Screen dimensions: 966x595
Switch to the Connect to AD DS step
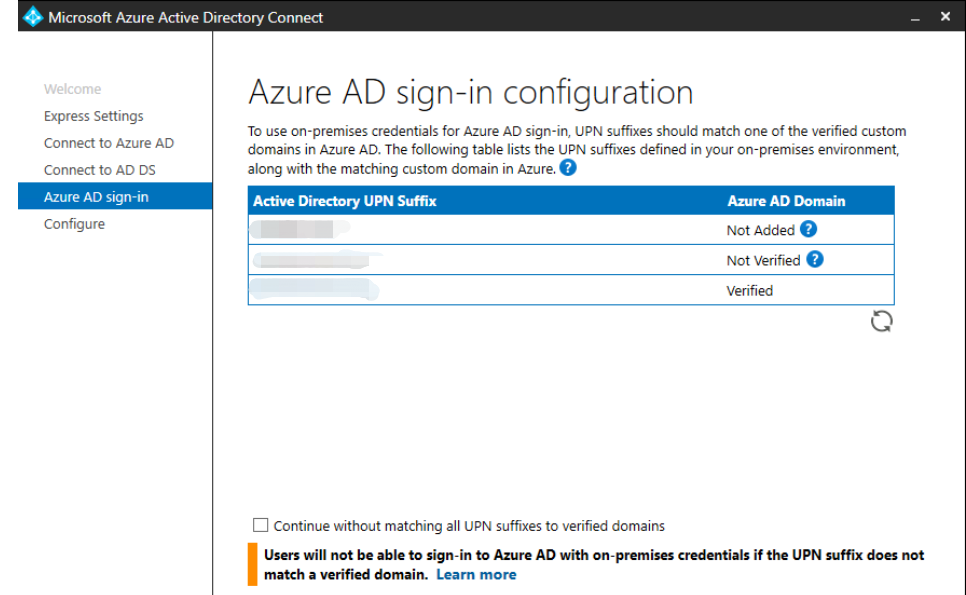(x=99, y=170)
